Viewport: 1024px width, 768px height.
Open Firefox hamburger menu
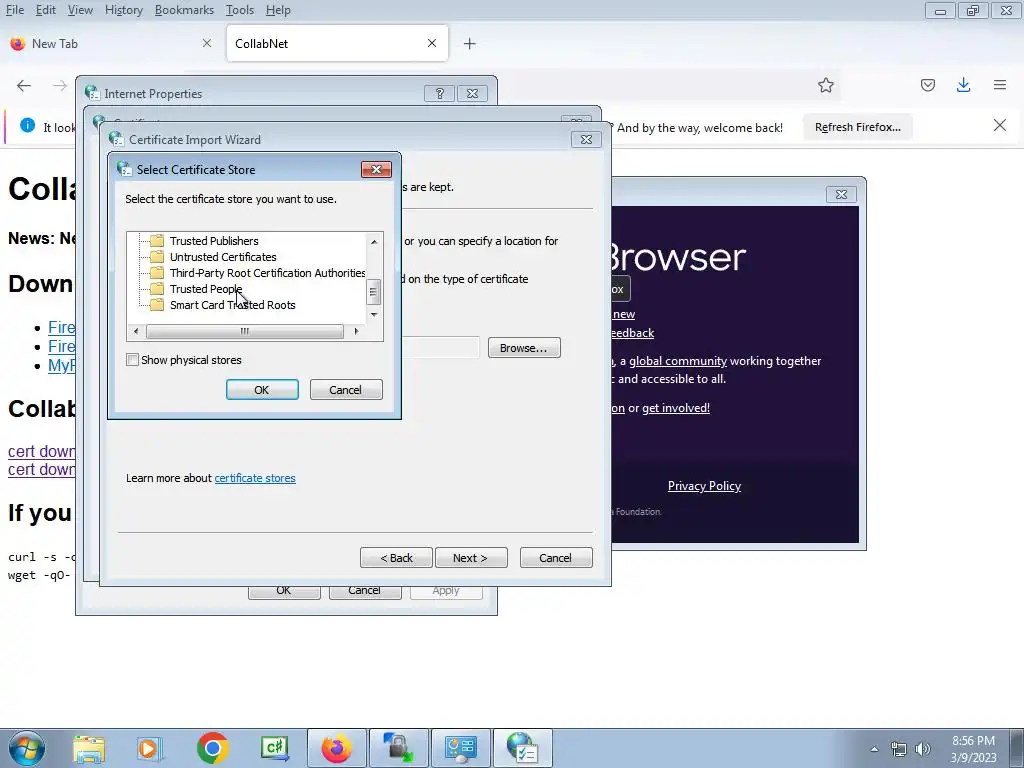1000,86
